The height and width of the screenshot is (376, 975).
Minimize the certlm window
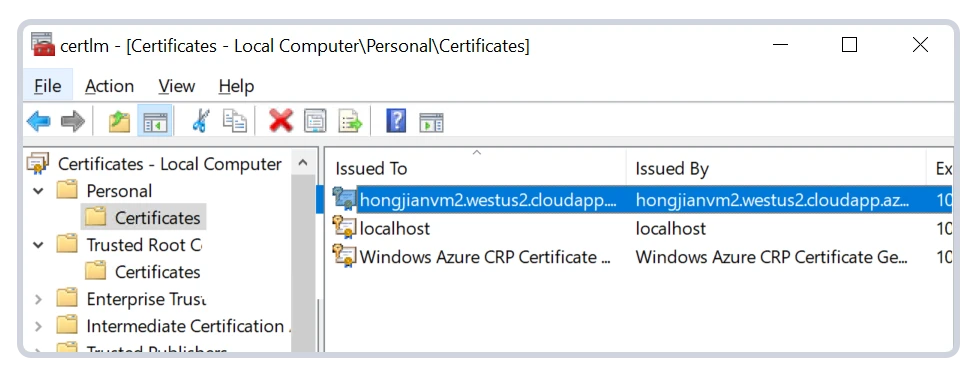pos(781,45)
